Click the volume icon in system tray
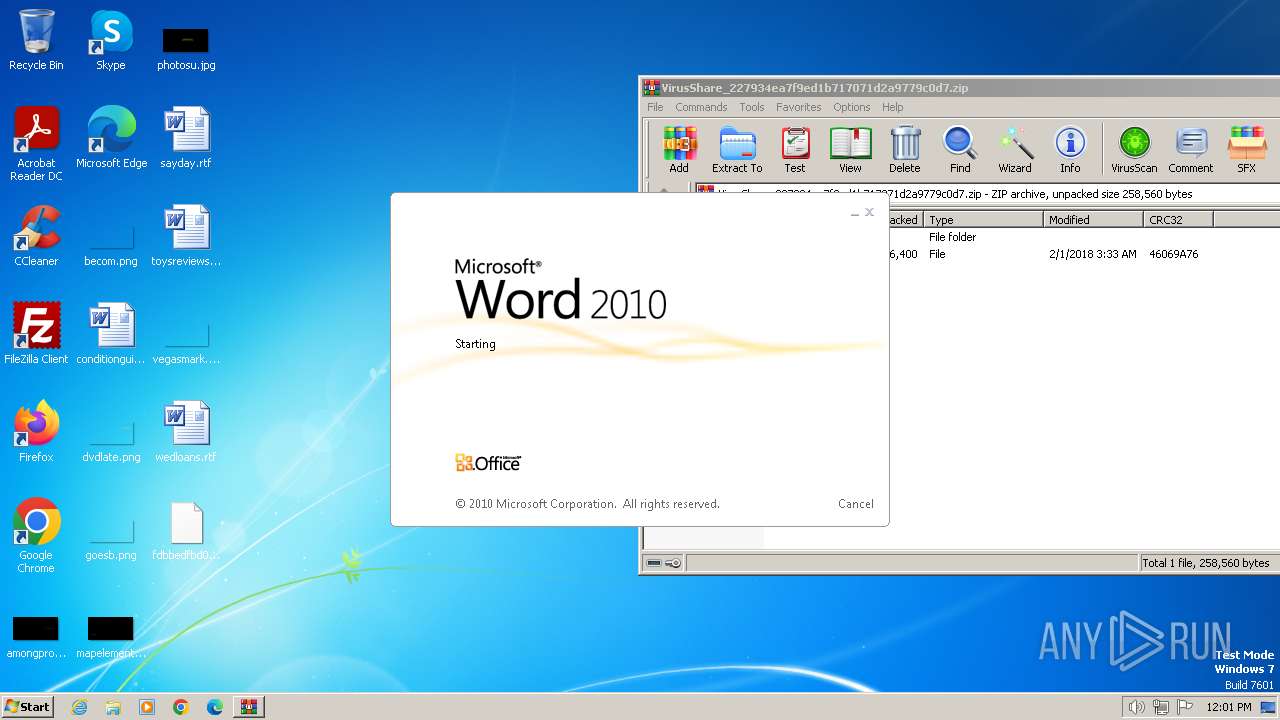The height and width of the screenshot is (720, 1280). coord(1136,707)
